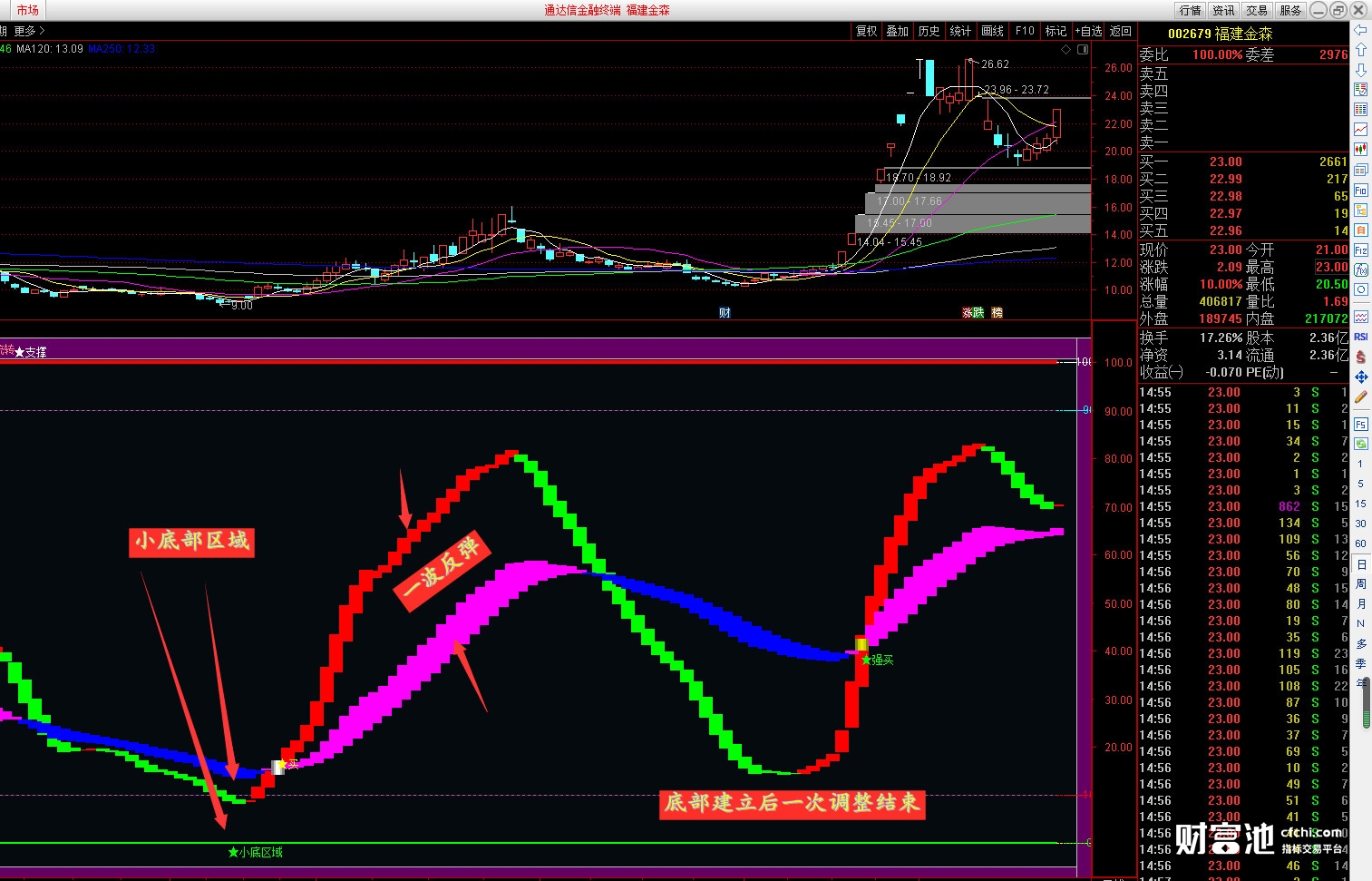1372x881 pixels.
Task: Open the 市场 tab
Action: (x=28, y=10)
